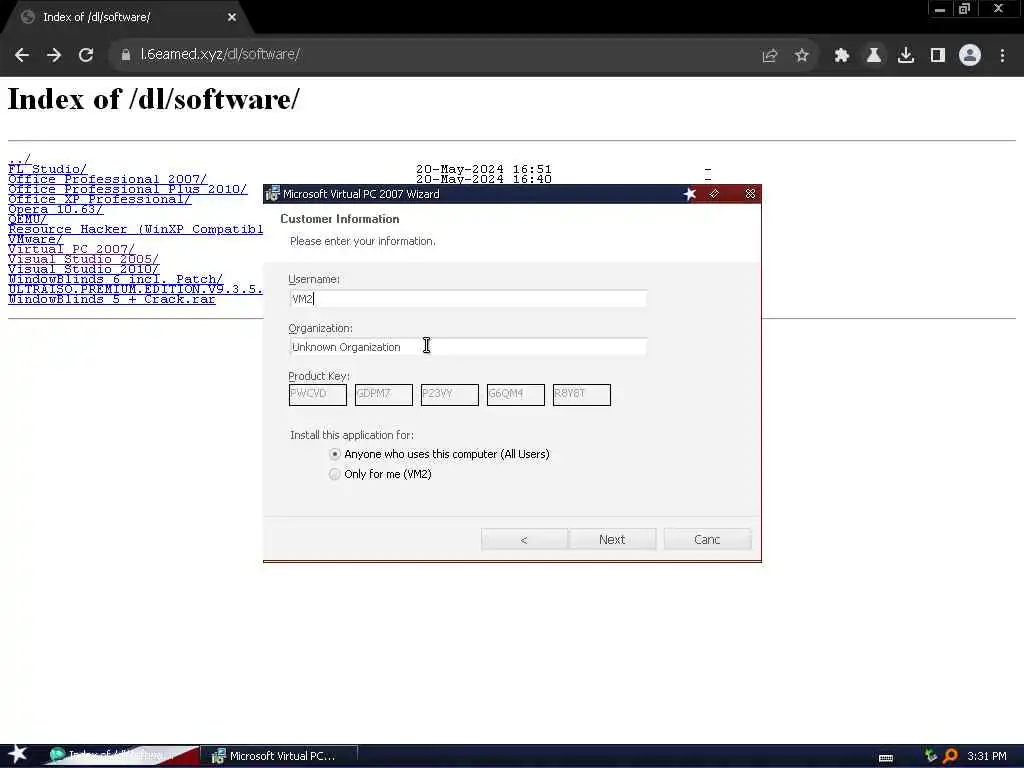Click the second product key box GDPM7
The image size is (1024, 768).
pos(383,394)
